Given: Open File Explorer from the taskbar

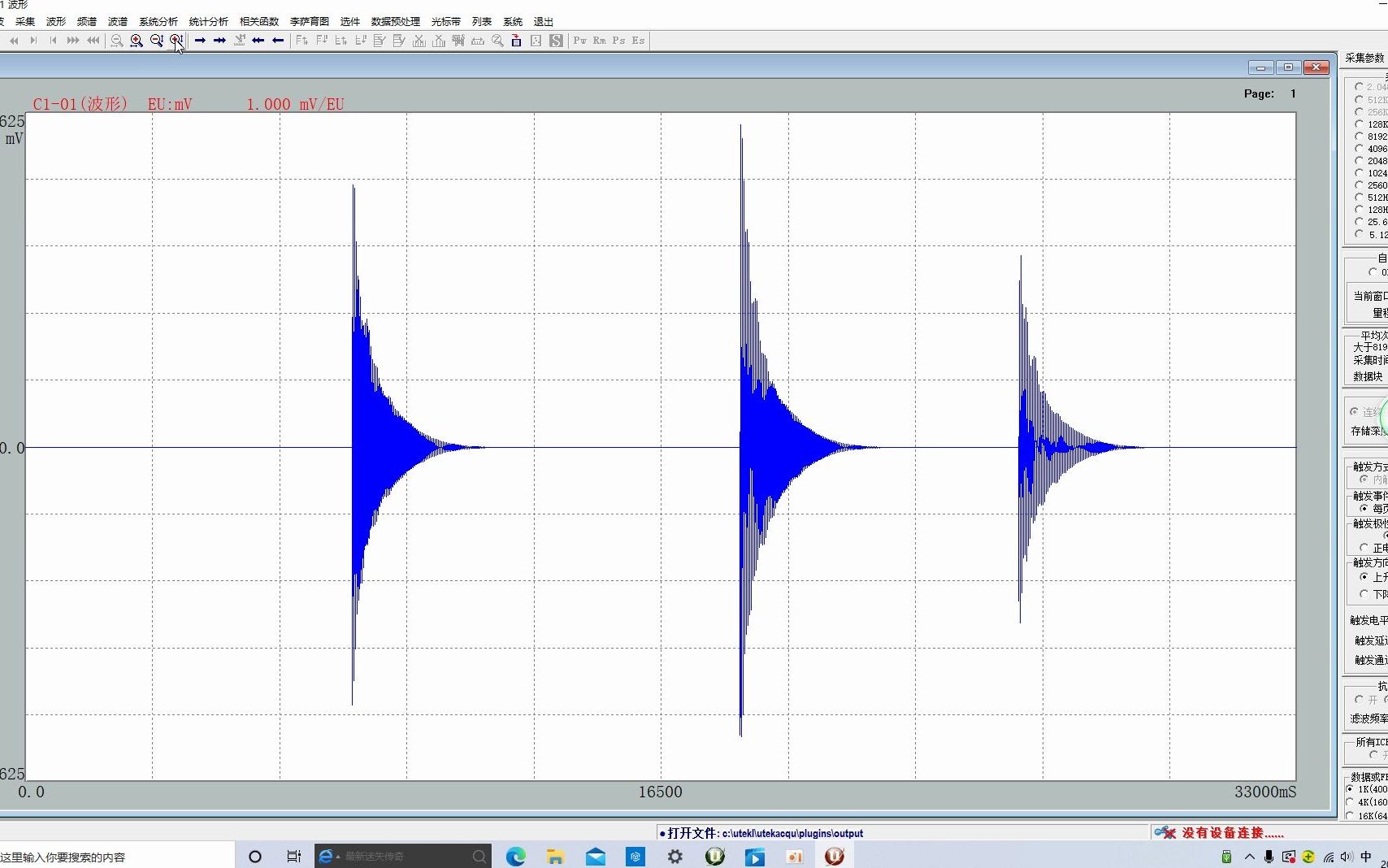Looking at the screenshot, I should coord(556,857).
